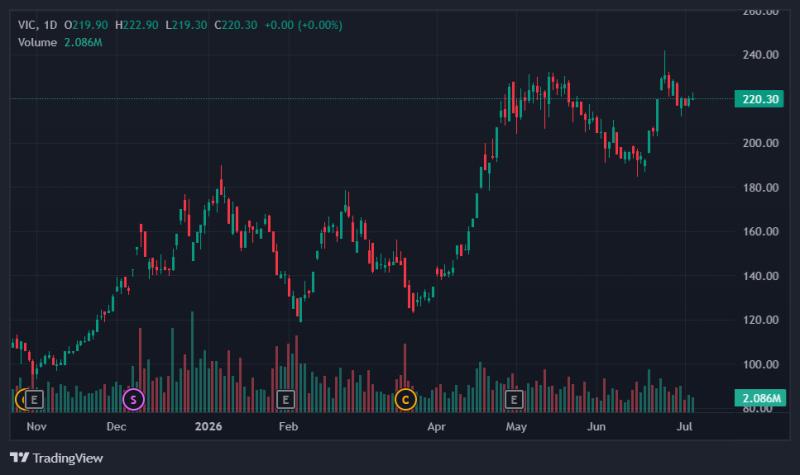This screenshot has width=800, height=475.
Task: Click the tallest volume bar before 2026
Action: pos(192,362)
